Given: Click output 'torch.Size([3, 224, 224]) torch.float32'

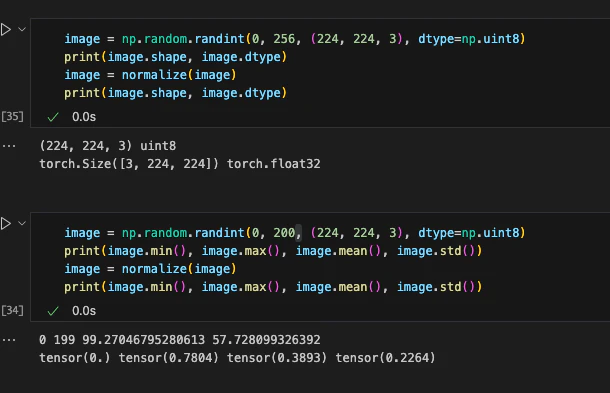Looking at the screenshot, I should click(180, 164).
